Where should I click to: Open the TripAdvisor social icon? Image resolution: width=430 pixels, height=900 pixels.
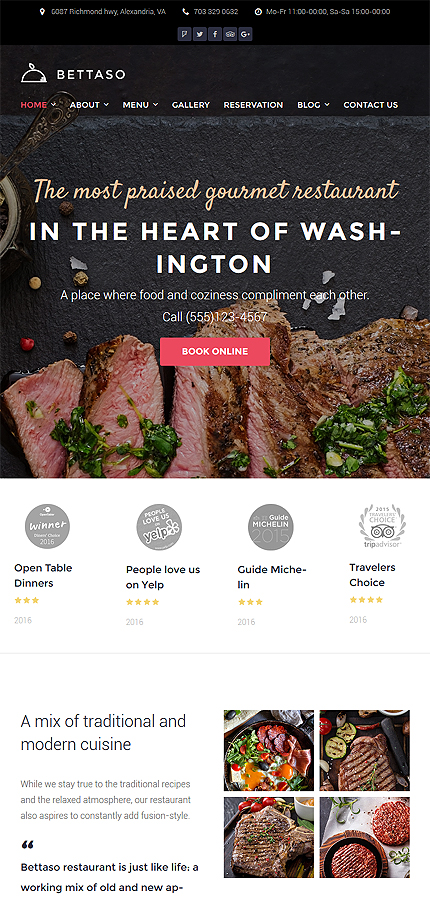[x=230, y=34]
